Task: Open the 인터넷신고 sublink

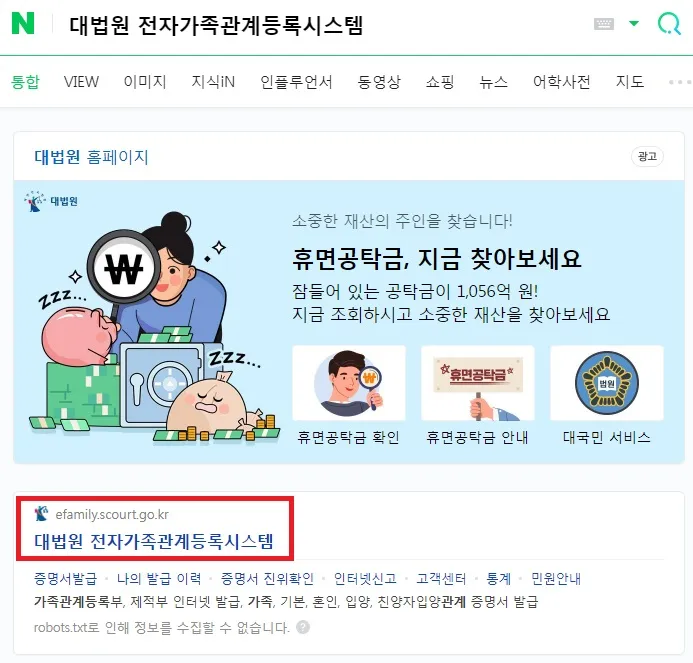Action: pos(365,579)
